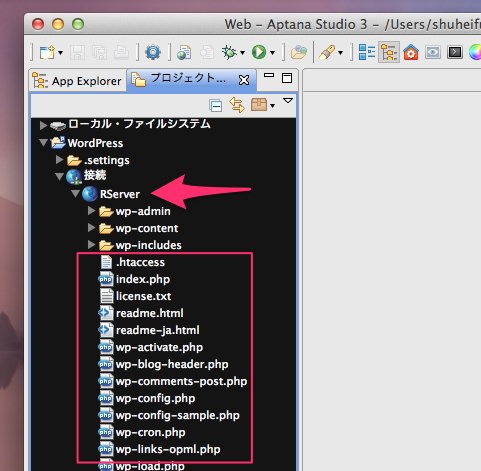
Task: Select ローカル・ファイルシステム tree item
Action: click(x=139, y=124)
